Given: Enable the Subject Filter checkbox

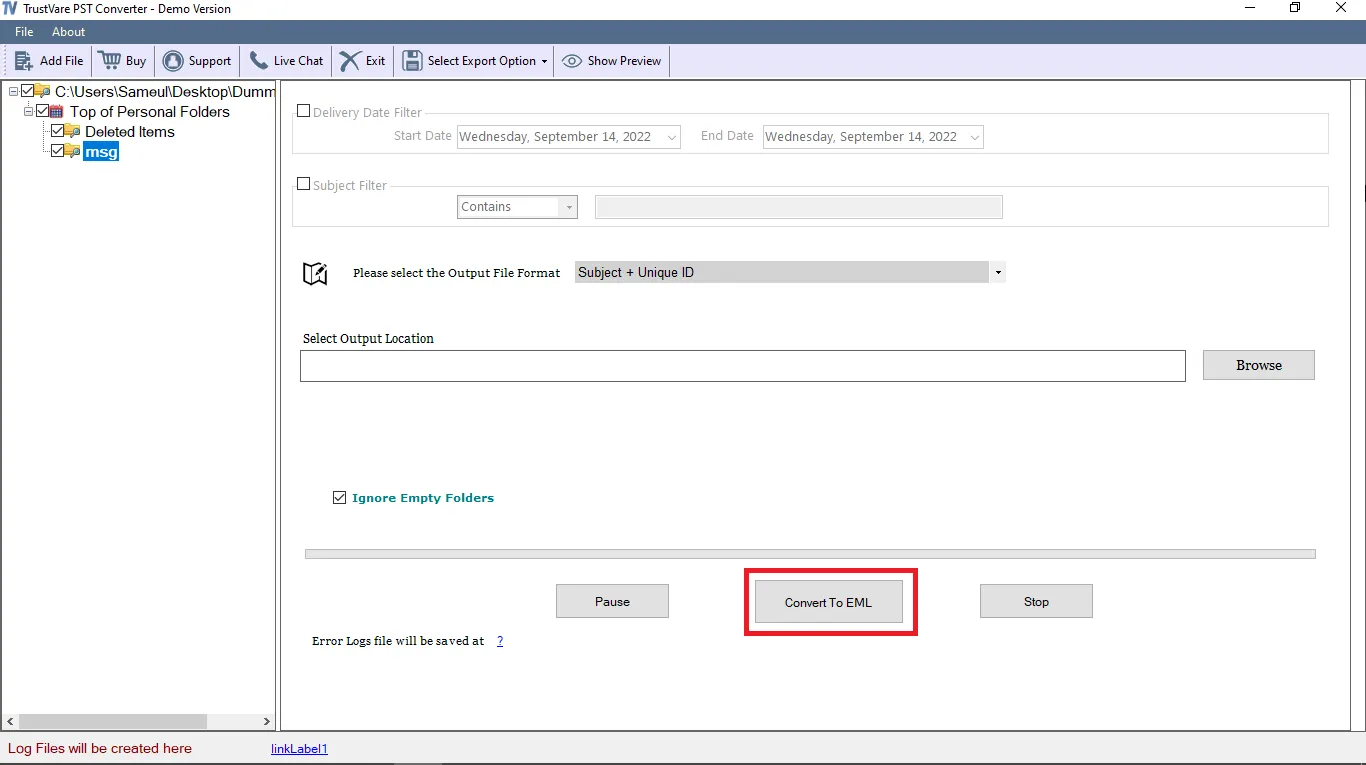Looking at the screenshot, I should 304,184.
